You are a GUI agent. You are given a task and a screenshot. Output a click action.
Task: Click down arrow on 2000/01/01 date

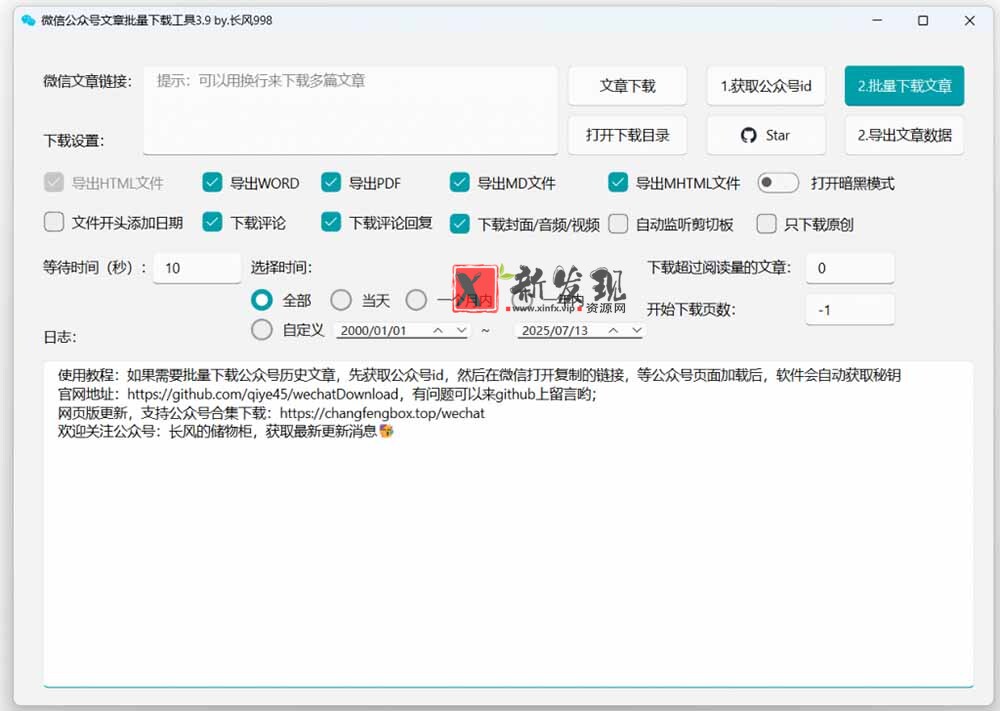pos(461,330)
